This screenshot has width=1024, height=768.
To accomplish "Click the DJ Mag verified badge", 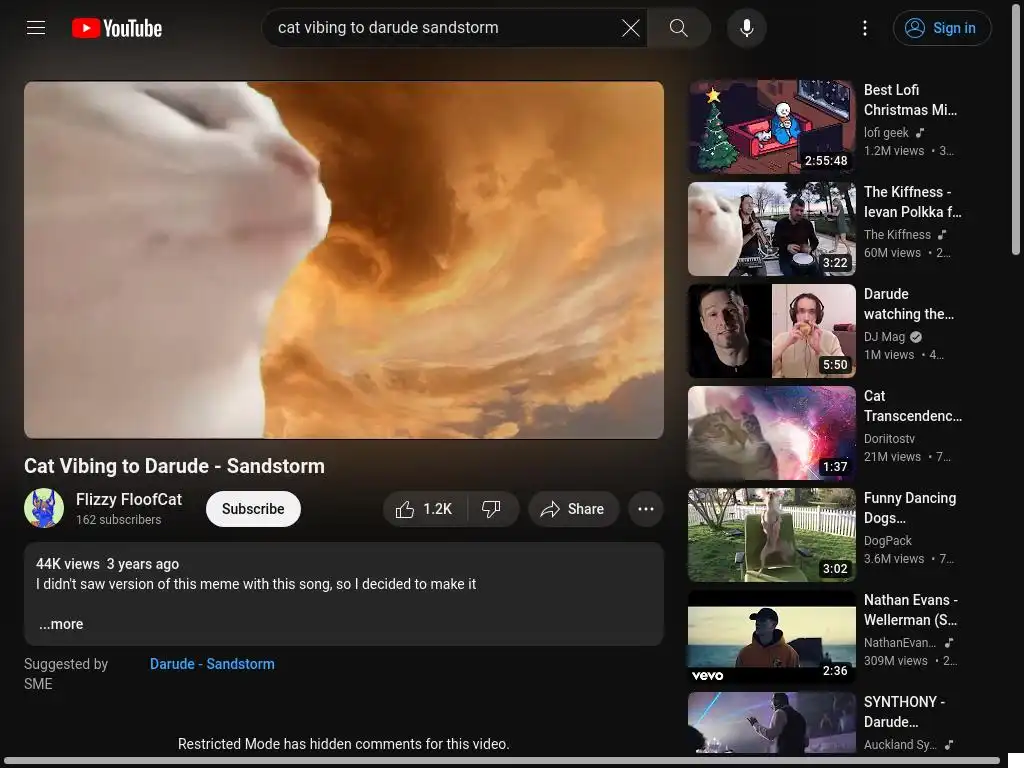I will click(x=916, y=337).
